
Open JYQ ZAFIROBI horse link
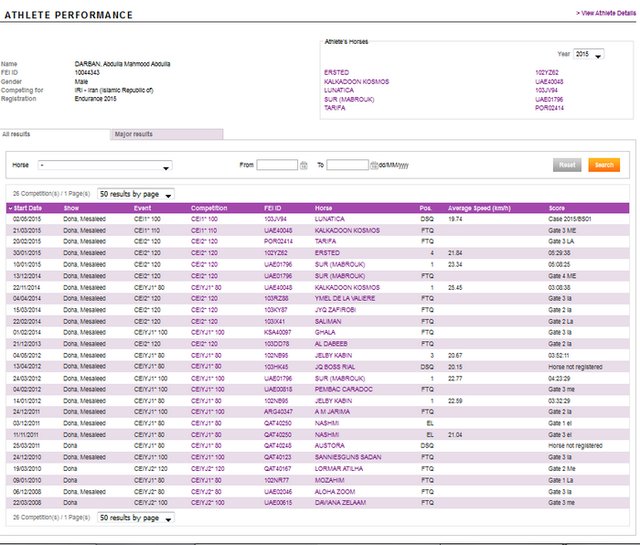point(335,310)
